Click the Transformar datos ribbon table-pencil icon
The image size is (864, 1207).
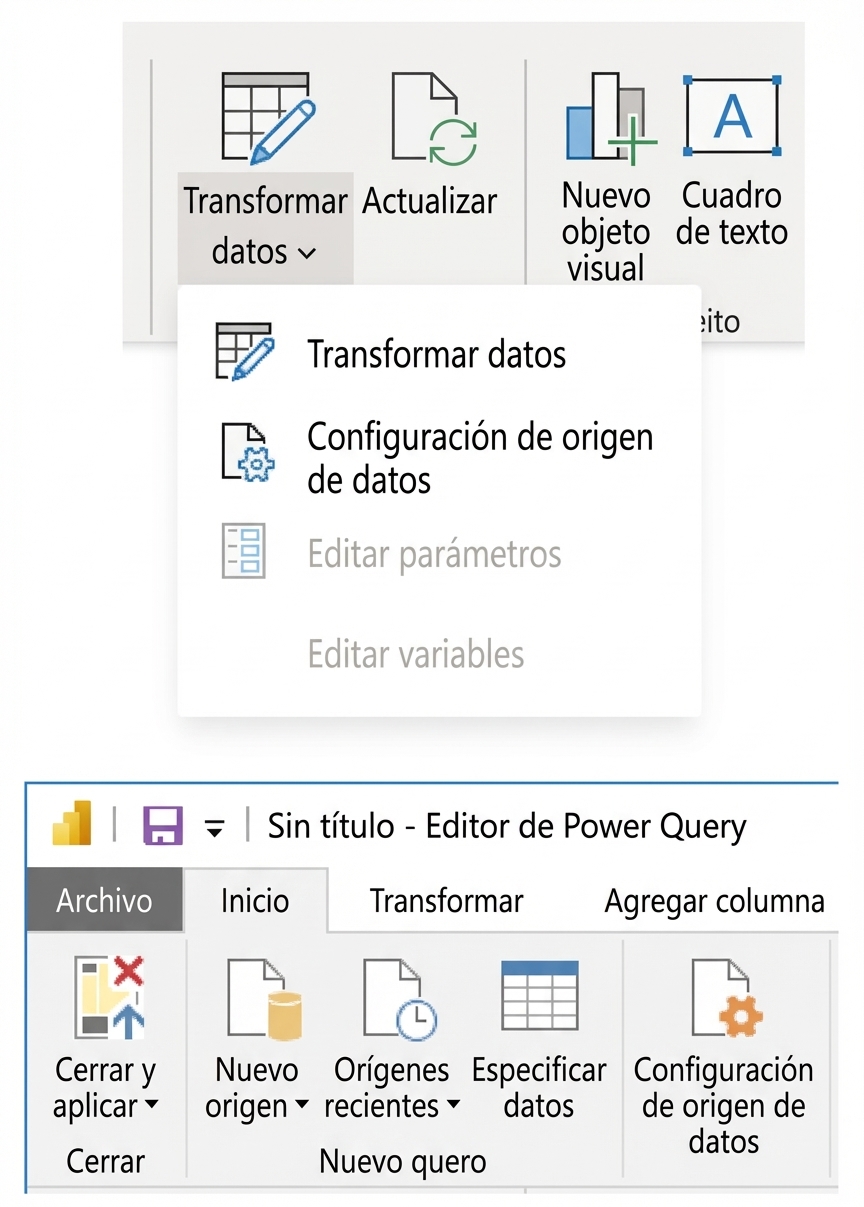pos(267,118)
